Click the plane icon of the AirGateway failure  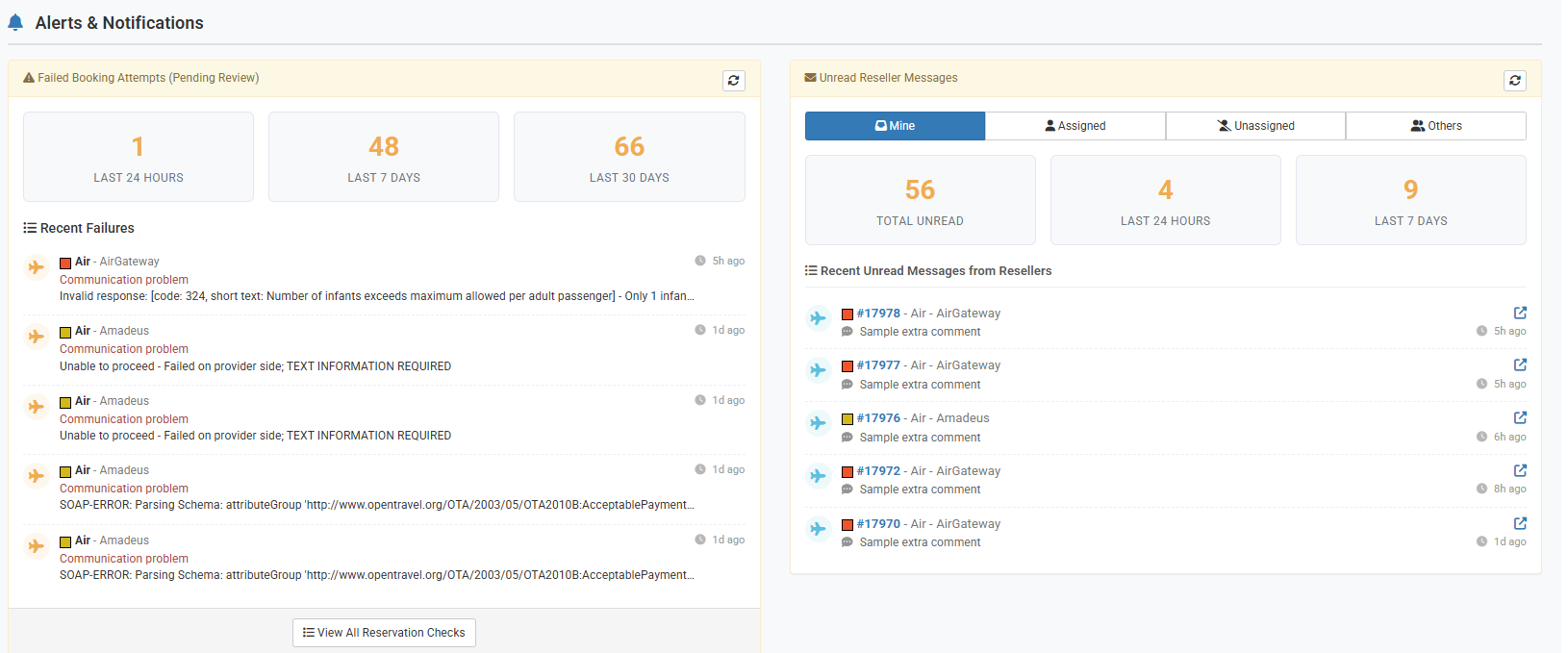coord(37,267)
